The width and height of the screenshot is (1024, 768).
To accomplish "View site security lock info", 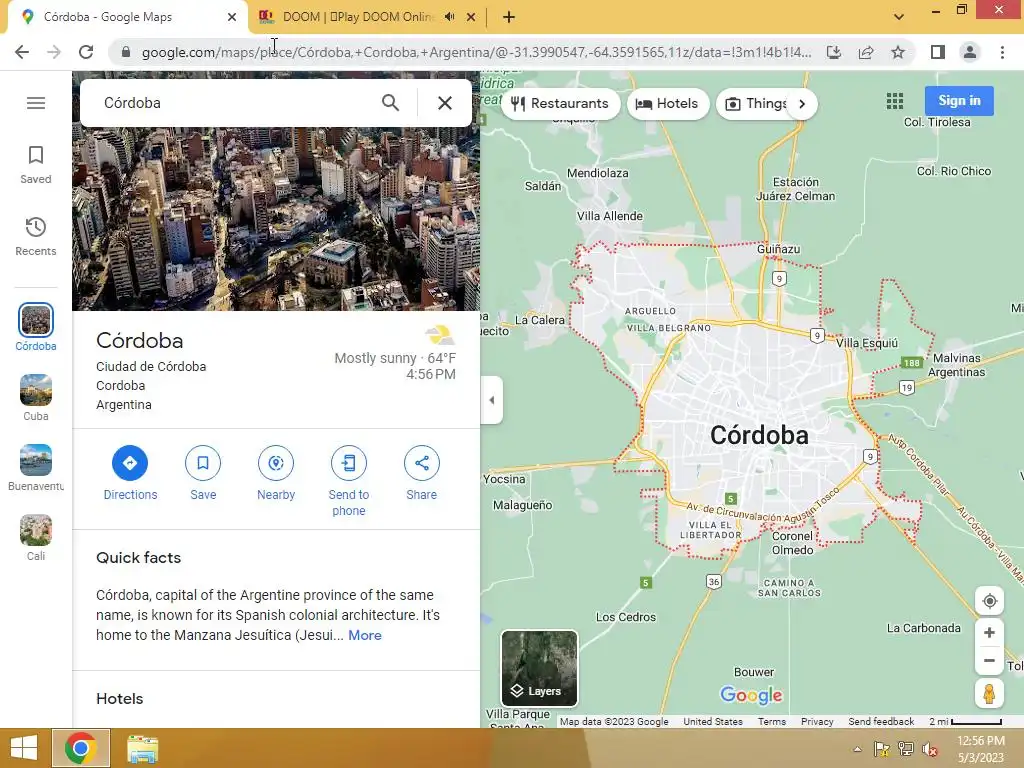I will point(125,52).
